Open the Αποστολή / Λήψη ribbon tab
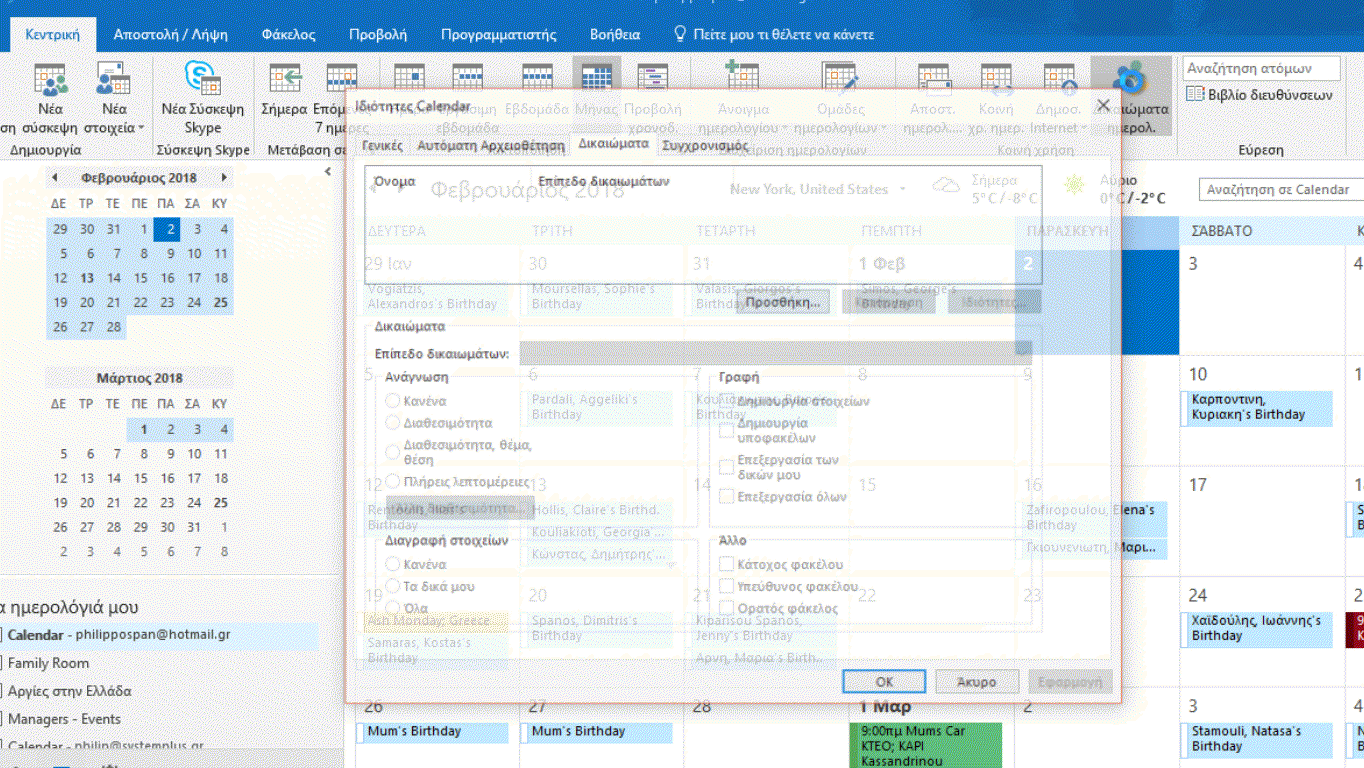Screen dimensions: 1364x768 (170, 34)
